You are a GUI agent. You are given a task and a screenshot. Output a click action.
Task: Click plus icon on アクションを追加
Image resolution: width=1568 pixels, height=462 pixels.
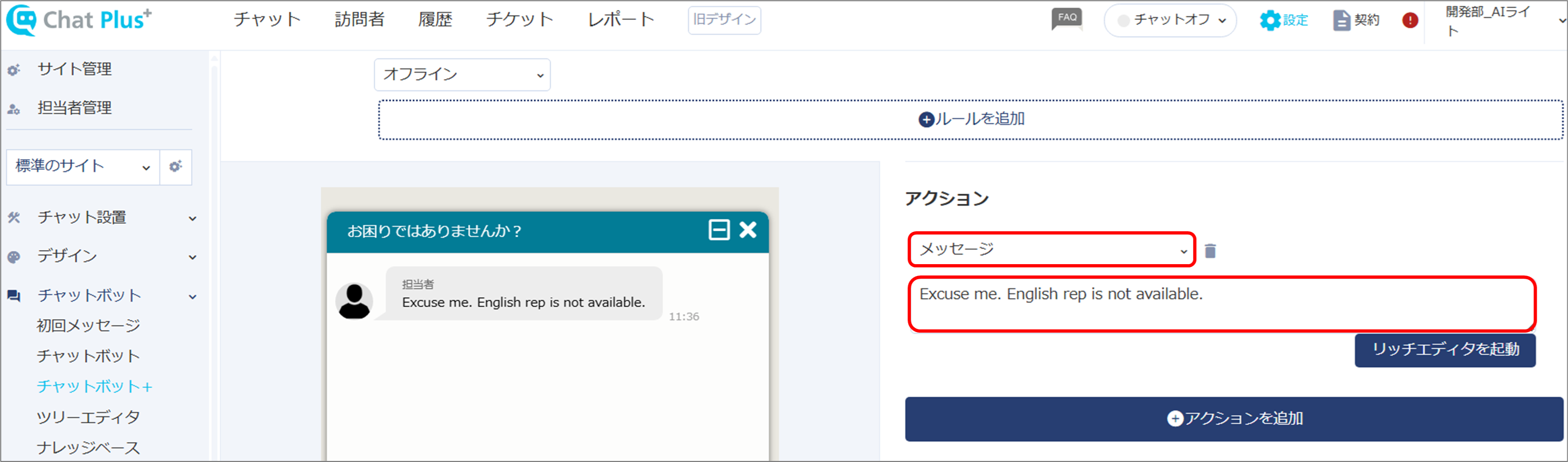(1175, 419)
